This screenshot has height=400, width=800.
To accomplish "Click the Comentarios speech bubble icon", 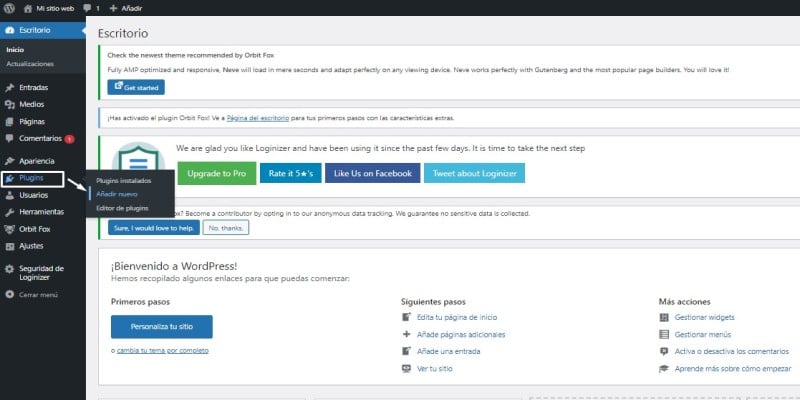I will [x=9, y=138].
